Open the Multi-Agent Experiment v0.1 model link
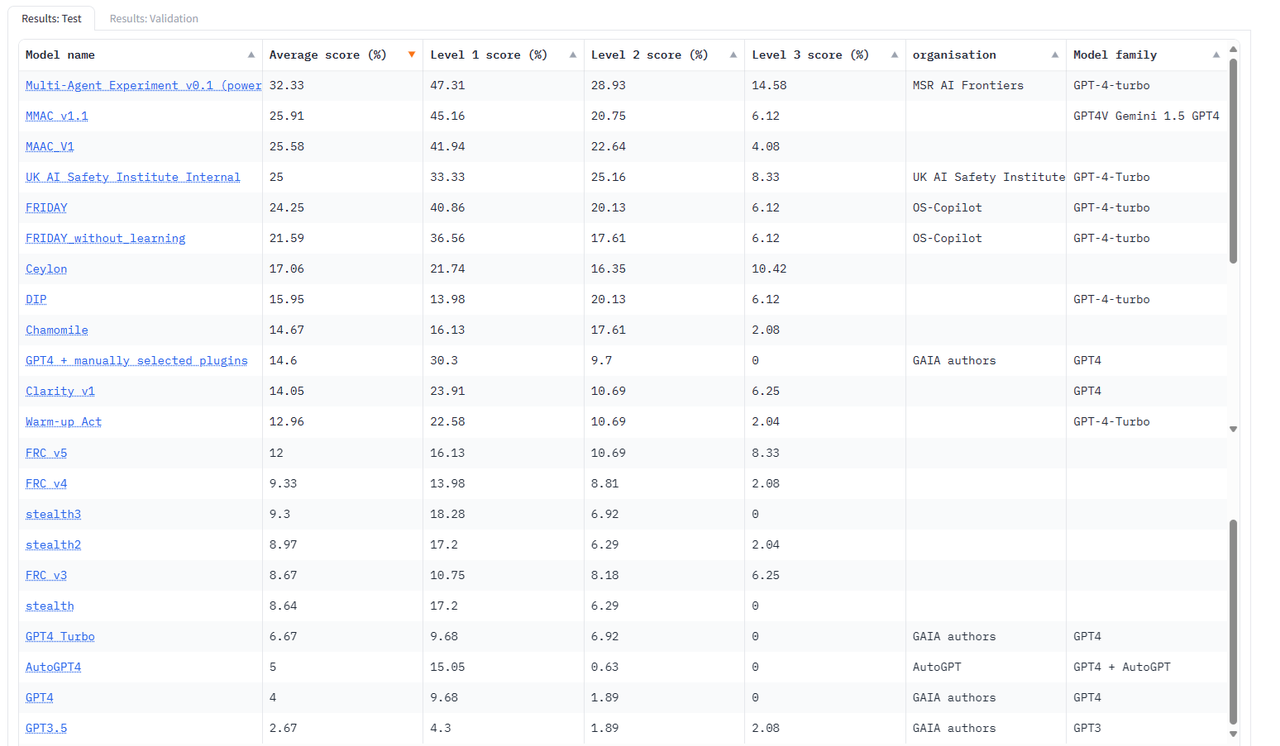Screen dimensions: 1280x746 coord(143,86)
